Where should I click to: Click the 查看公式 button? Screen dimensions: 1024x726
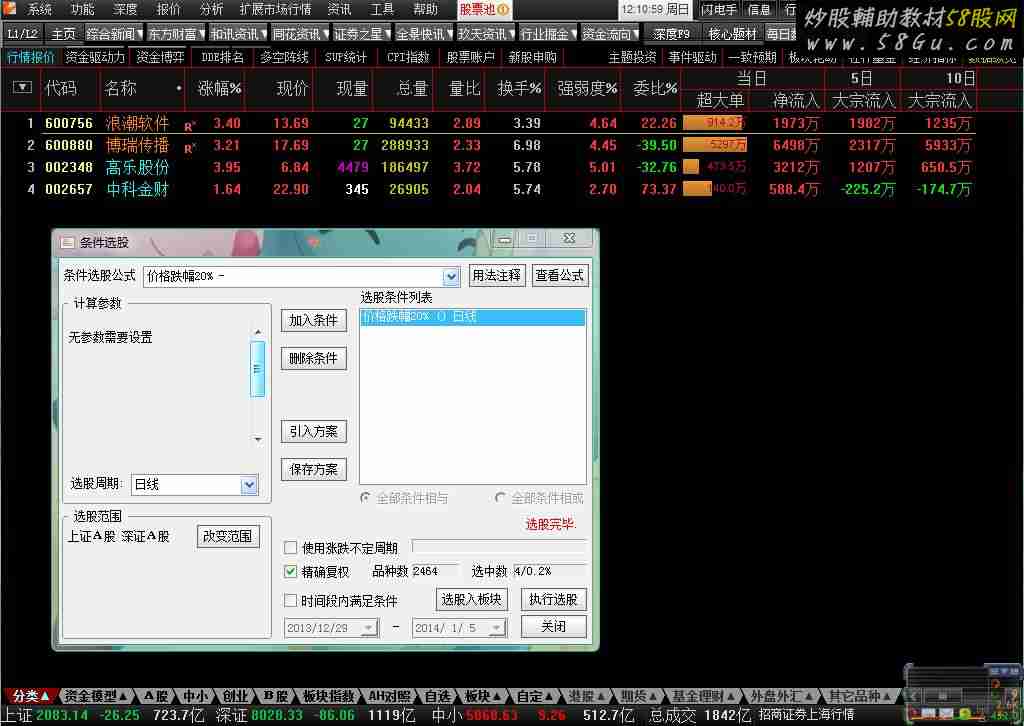tap(559, 276)
